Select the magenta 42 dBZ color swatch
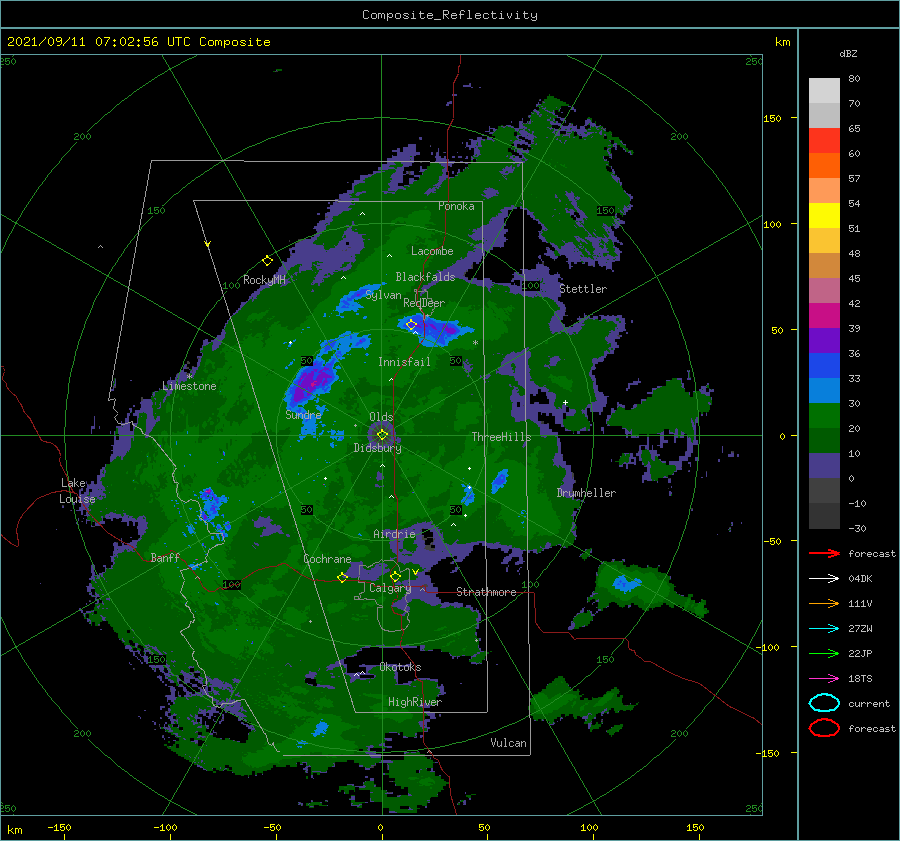Screen dimensions: 900x841 click(824, 315)
